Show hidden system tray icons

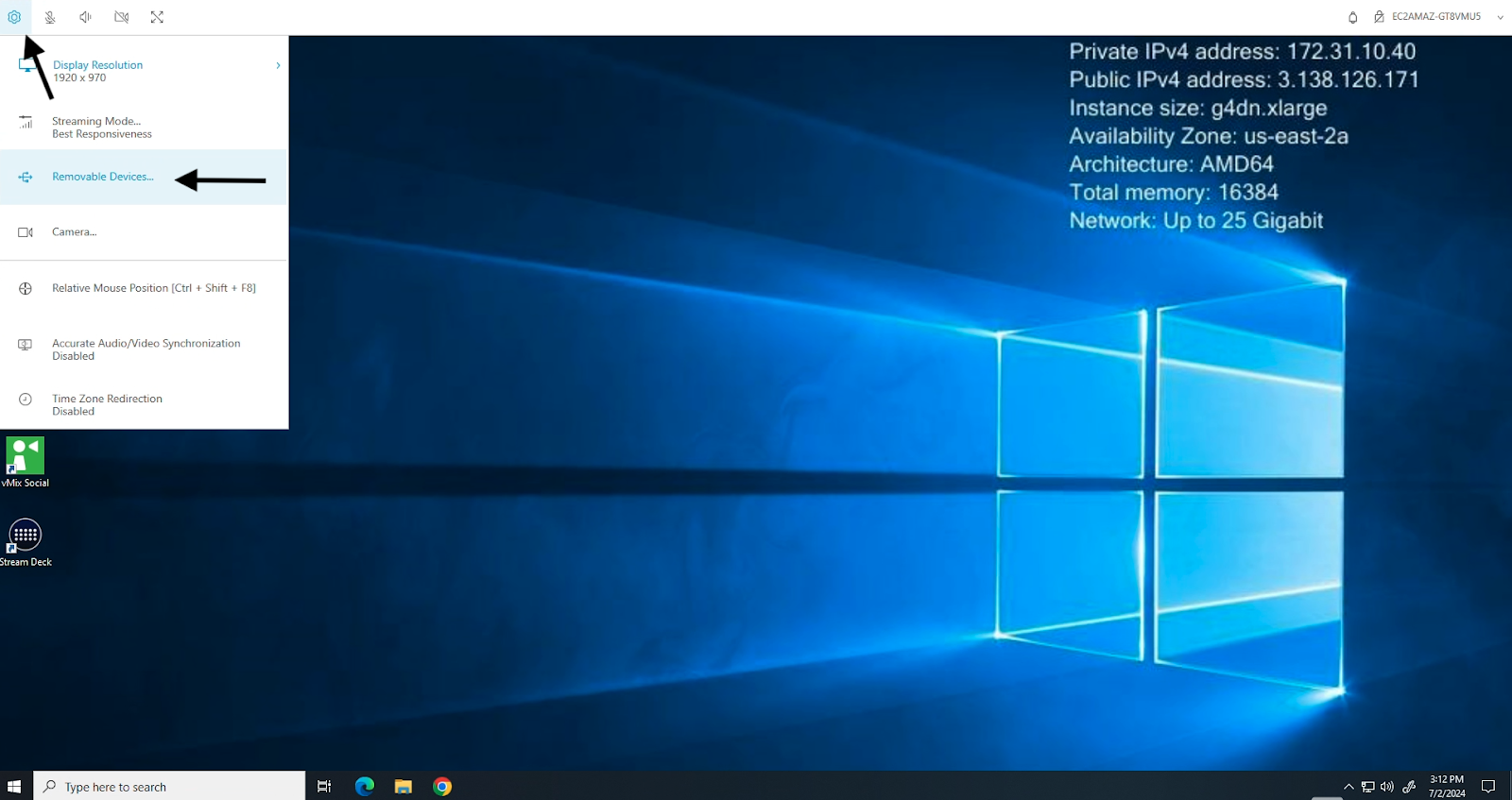tap(1349, 787)
